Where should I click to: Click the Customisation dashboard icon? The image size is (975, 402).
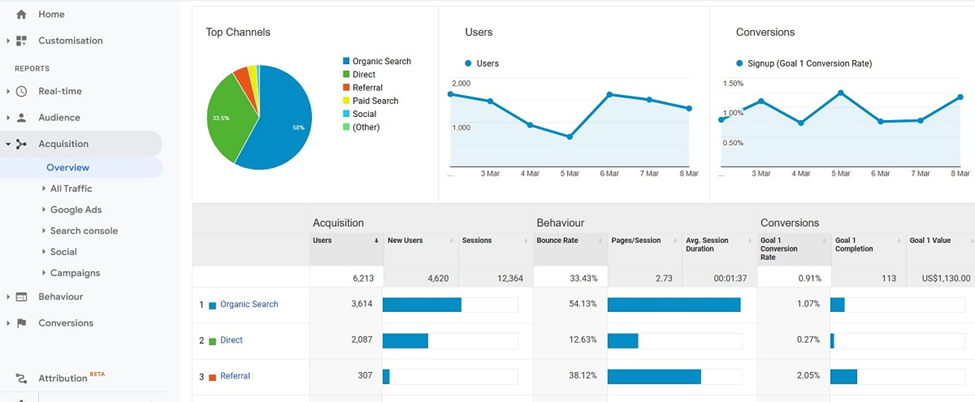coord(21,41)
